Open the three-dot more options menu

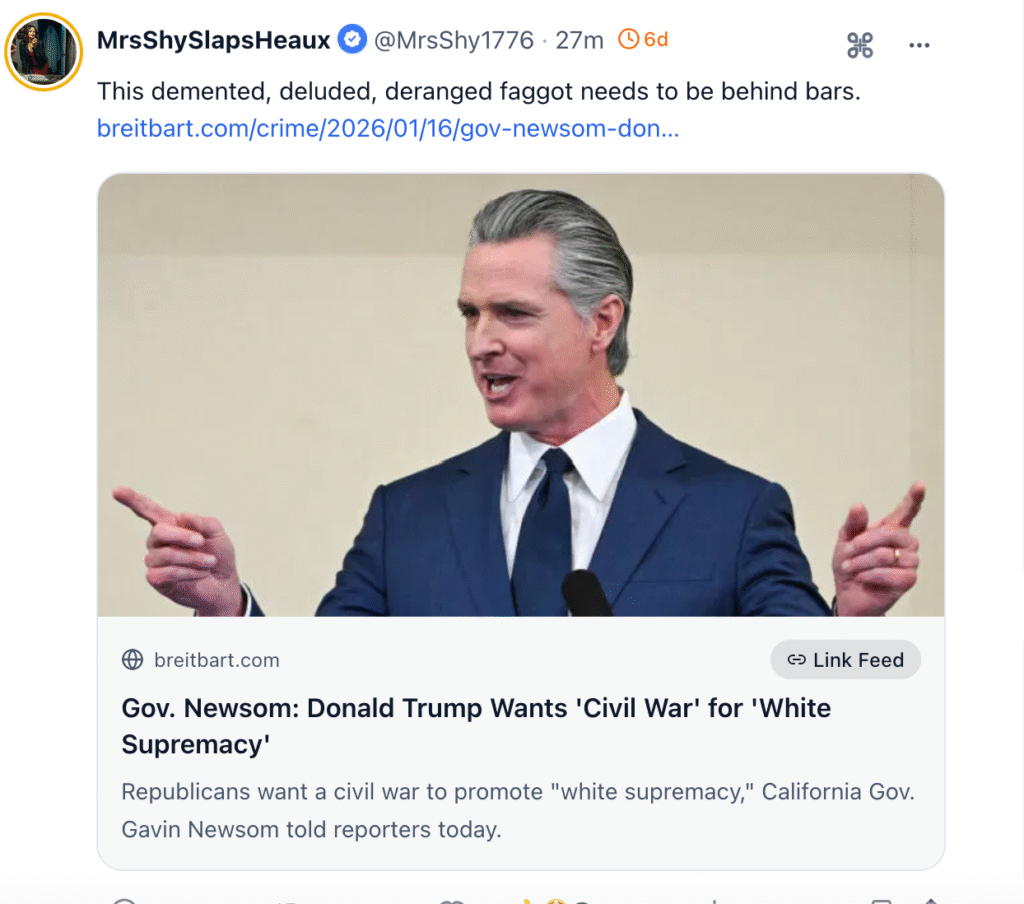pyautogui.click(x=919, y=45)
